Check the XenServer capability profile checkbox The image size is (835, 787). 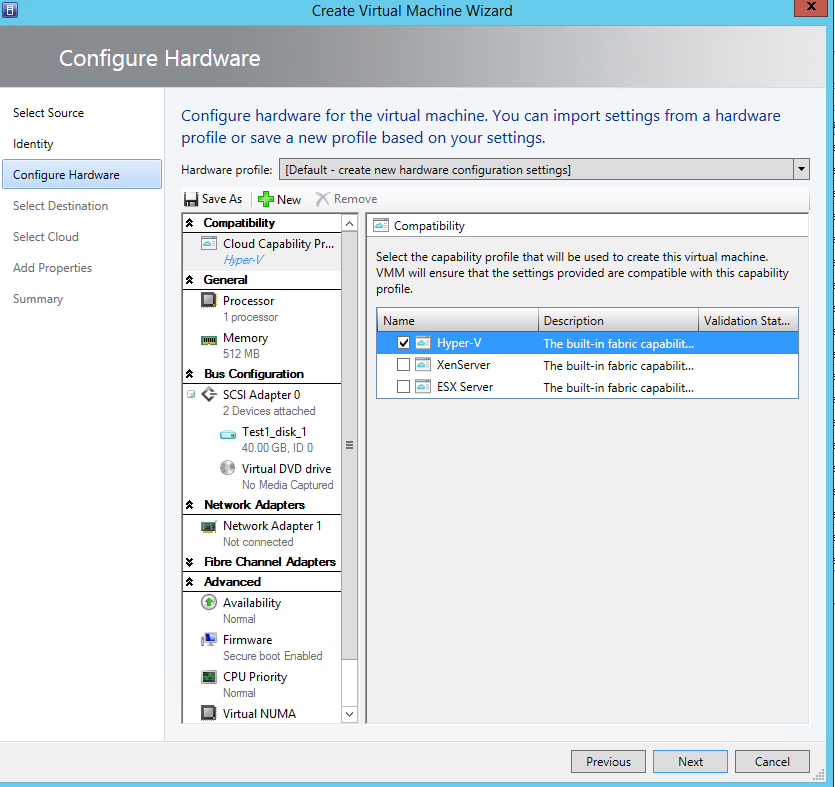click(404, 365)
